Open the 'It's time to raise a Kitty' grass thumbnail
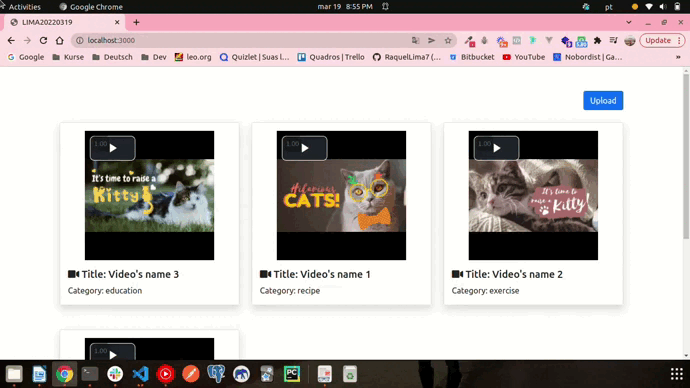 (150, 195)
